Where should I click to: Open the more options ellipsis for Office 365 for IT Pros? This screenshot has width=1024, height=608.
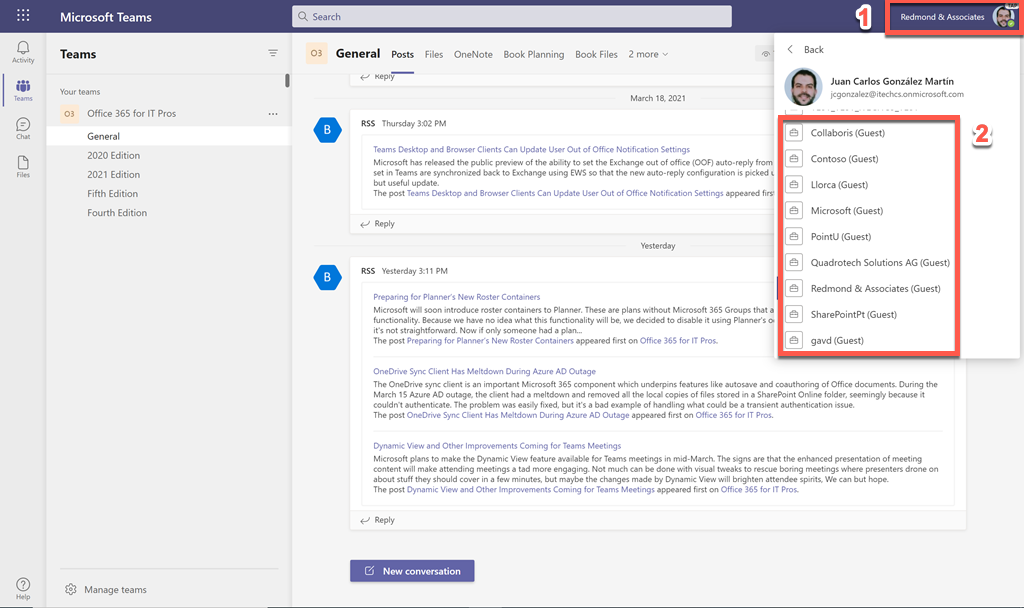click(x=273, y=114)
